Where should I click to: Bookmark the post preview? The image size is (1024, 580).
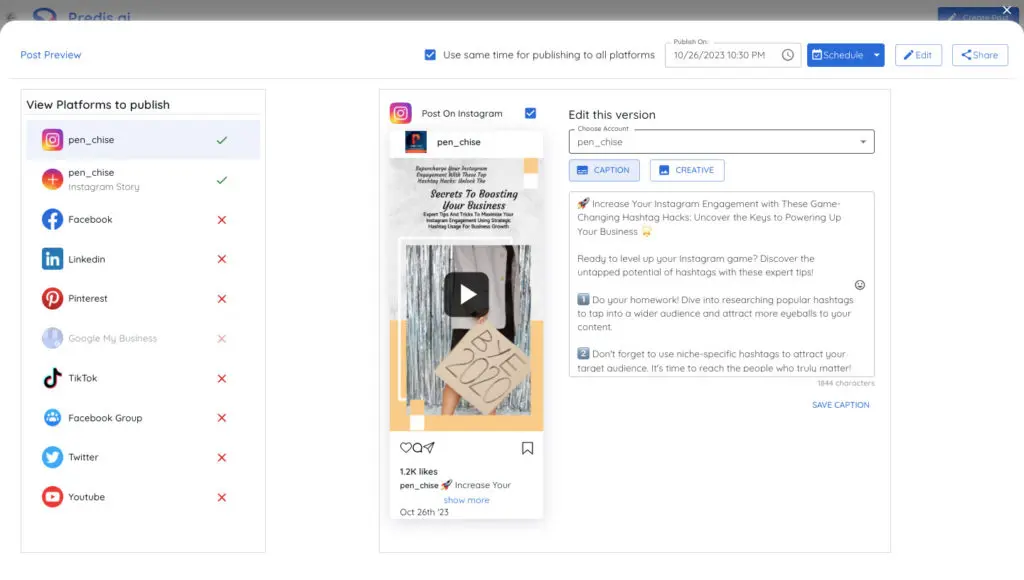[x=527, y=448]
